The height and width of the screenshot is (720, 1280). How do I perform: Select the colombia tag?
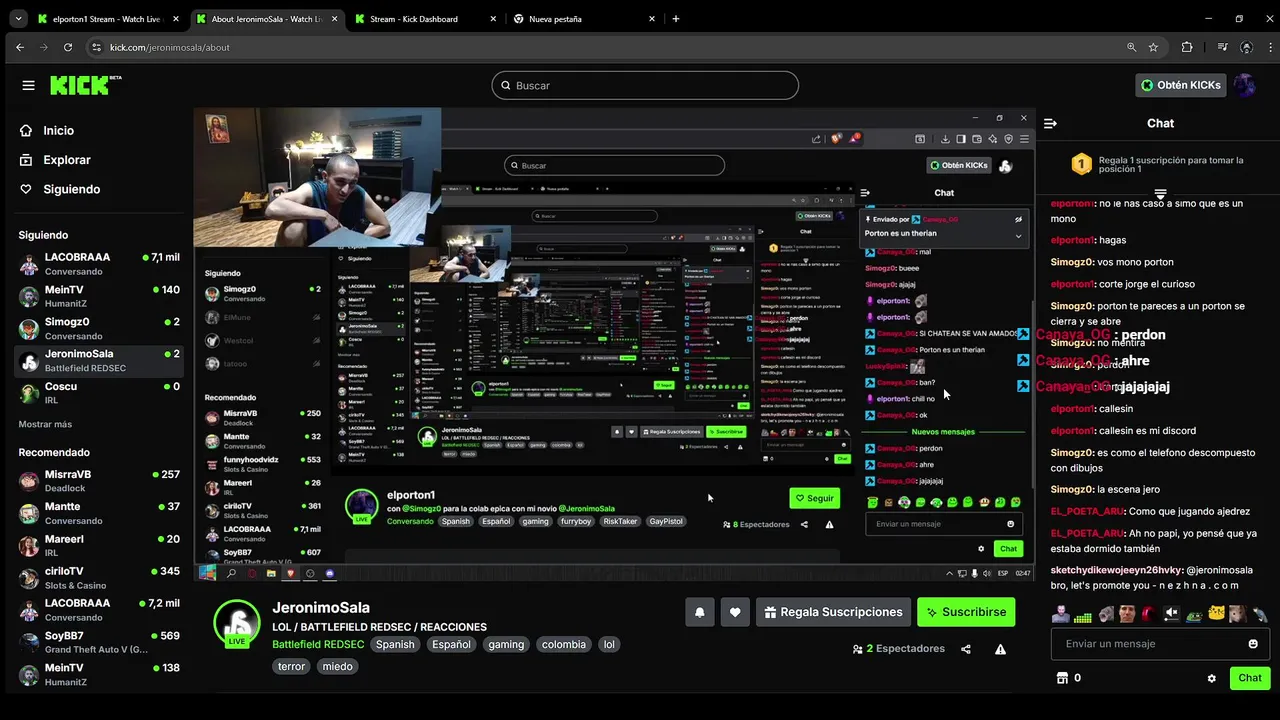pyautogui.click(x=564, y=644)
